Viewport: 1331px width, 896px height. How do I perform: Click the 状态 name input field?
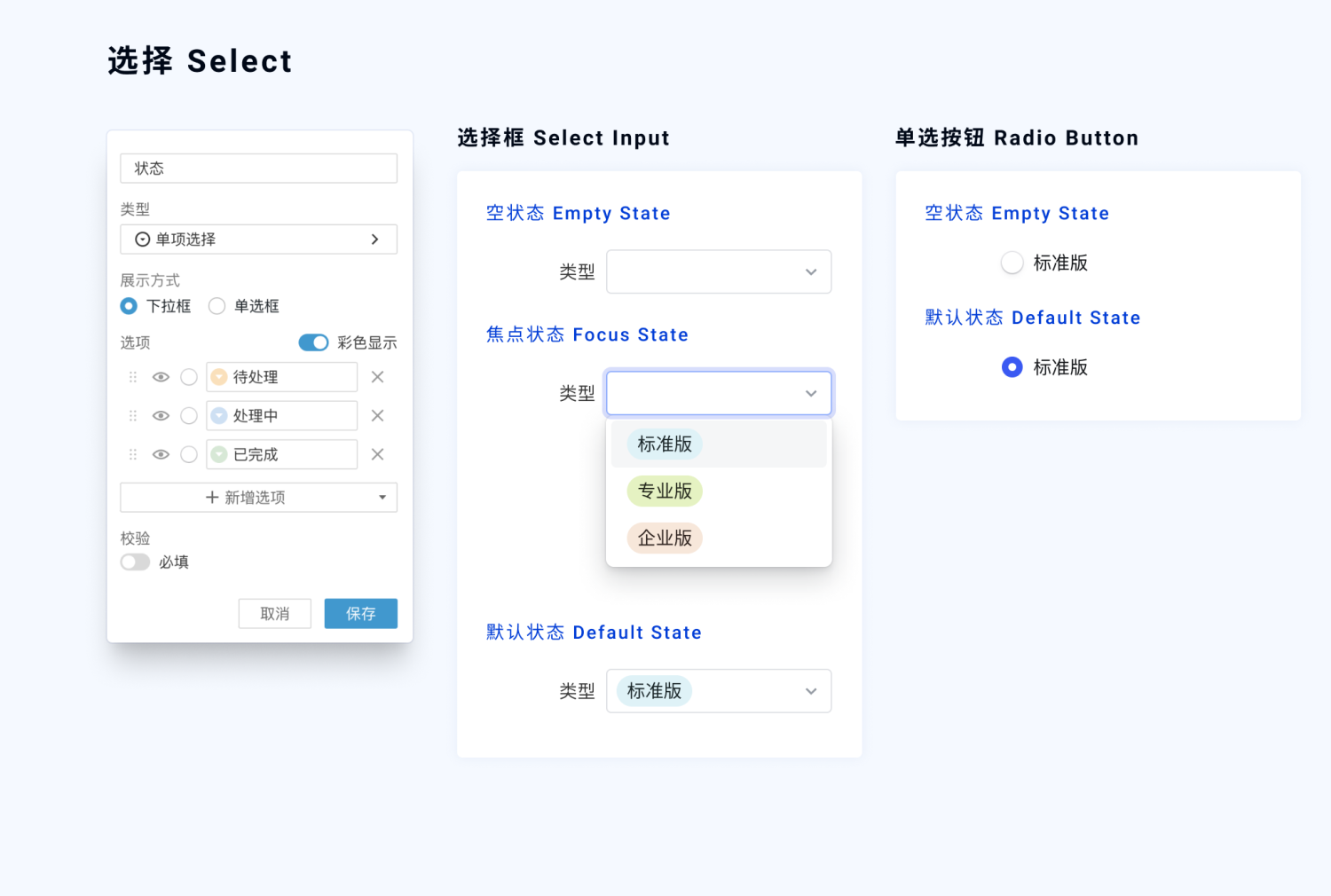point(258,169)
